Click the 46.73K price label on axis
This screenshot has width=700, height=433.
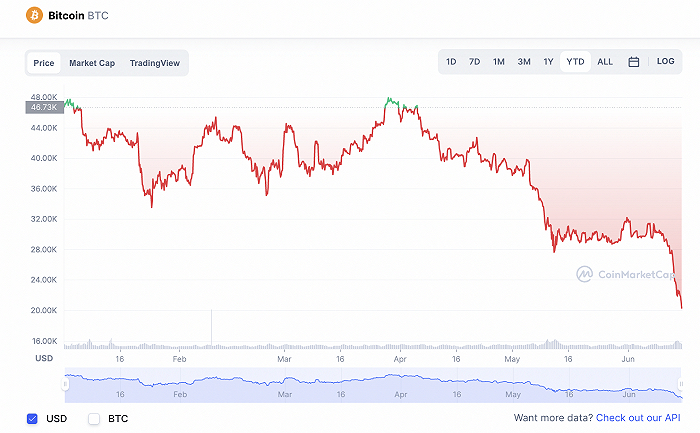point(43,107)
